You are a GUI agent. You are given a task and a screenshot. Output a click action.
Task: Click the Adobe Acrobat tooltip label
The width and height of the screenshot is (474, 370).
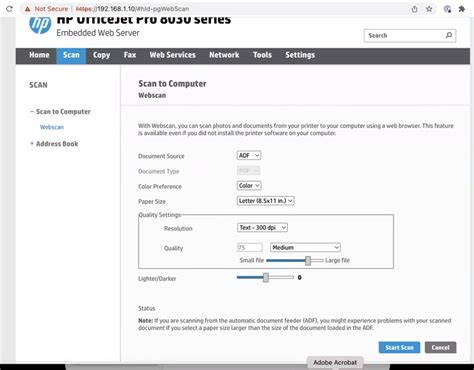pos(335,362)
